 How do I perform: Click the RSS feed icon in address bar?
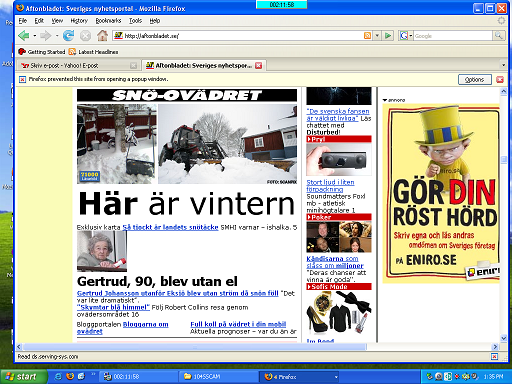(367, 36)
